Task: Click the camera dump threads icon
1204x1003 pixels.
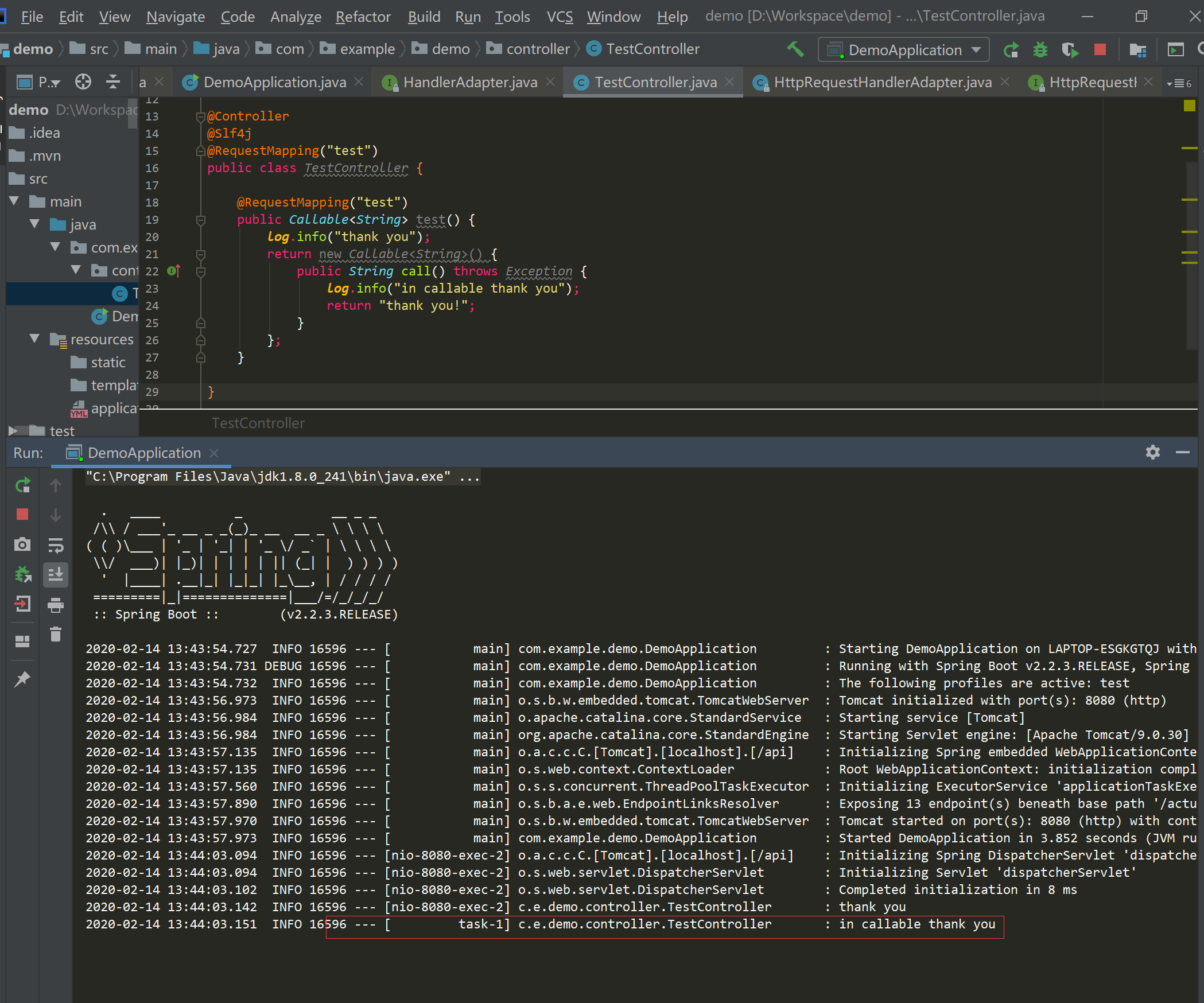Action: [x=22, y=545]
